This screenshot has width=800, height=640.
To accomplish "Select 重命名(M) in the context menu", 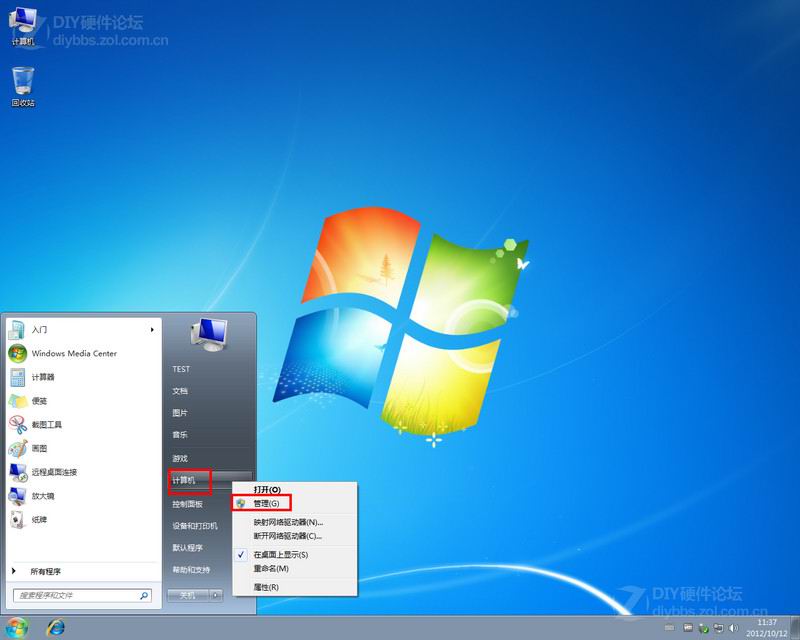I will pos(294,568).
